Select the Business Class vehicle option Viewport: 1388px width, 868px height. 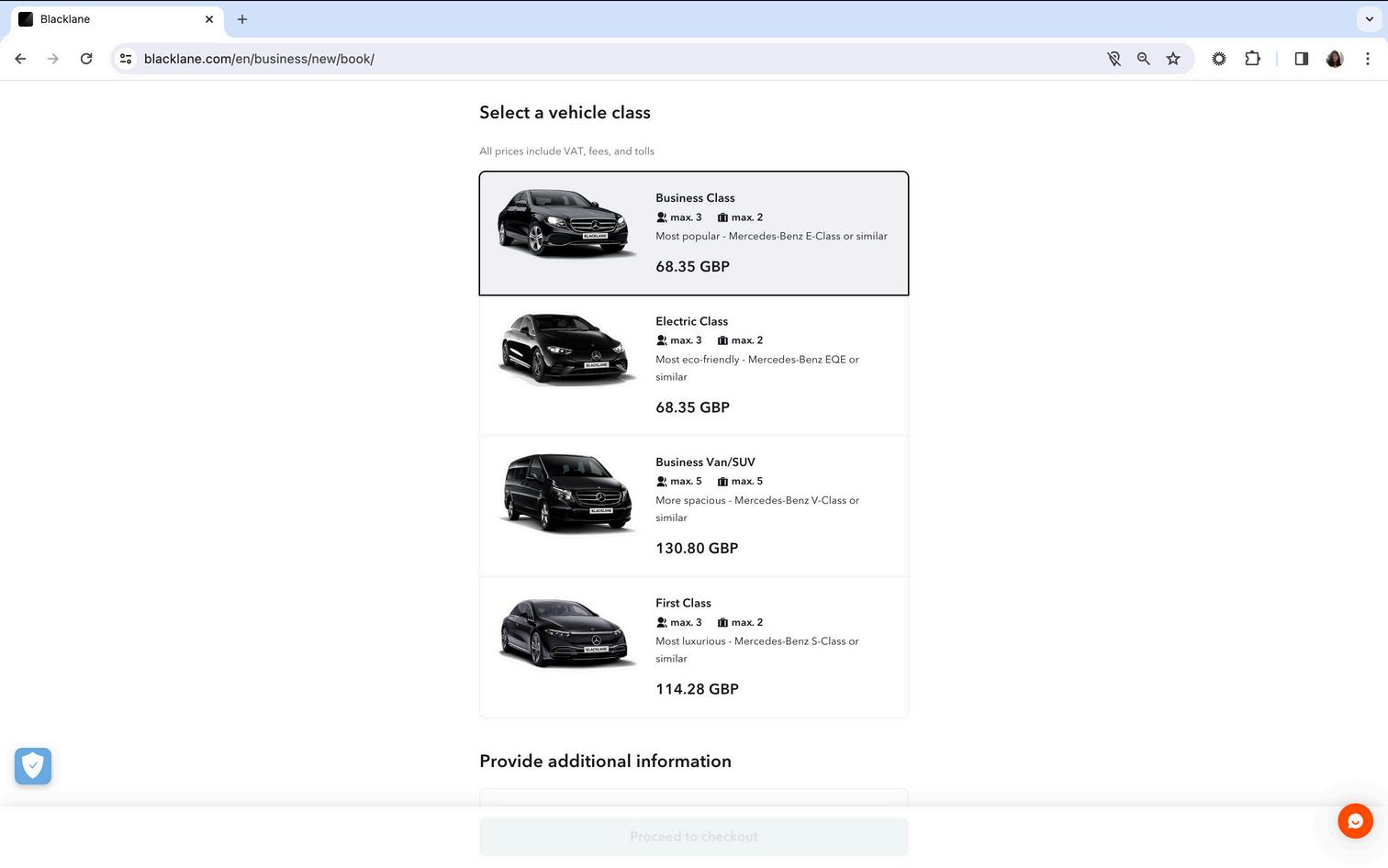(694, 233)
